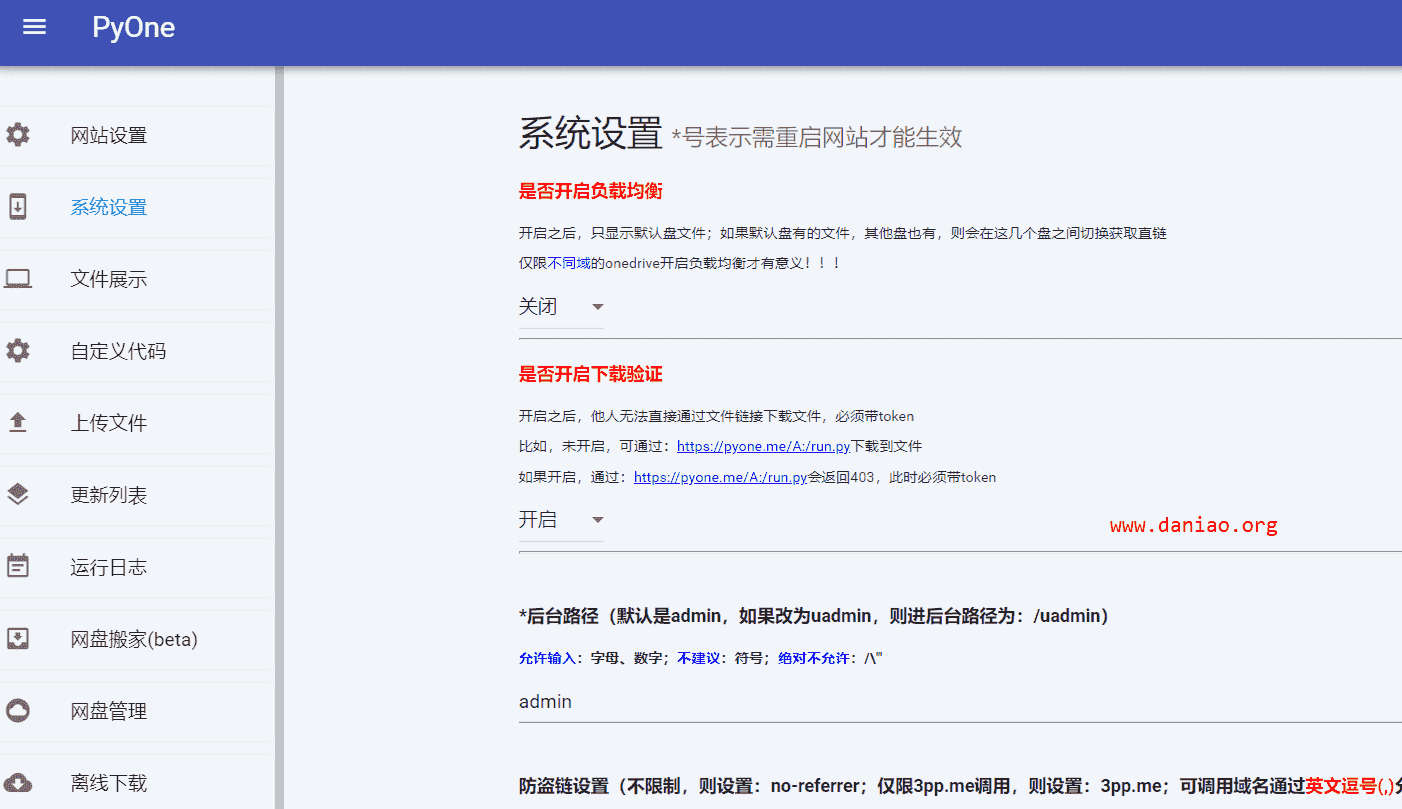Click the 系统设置 page title

pyautogui.click(x=590, y=133)
